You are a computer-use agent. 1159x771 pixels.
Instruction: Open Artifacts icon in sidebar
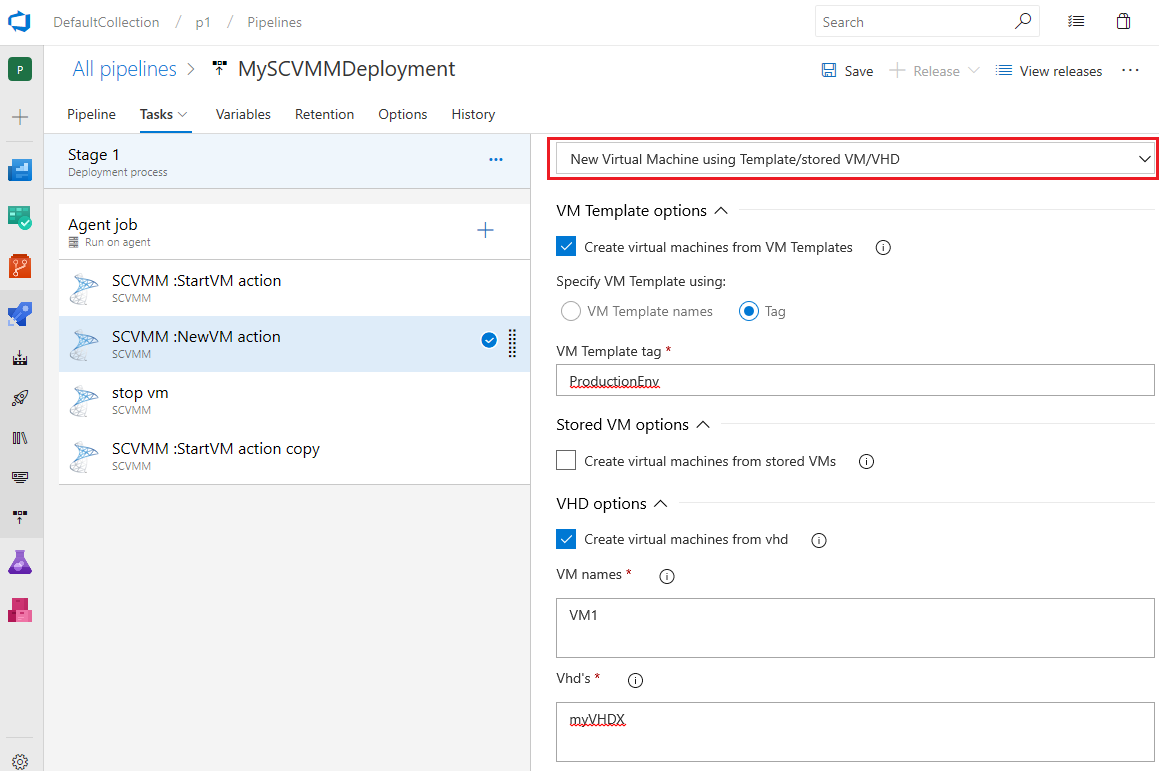(20, 609)
